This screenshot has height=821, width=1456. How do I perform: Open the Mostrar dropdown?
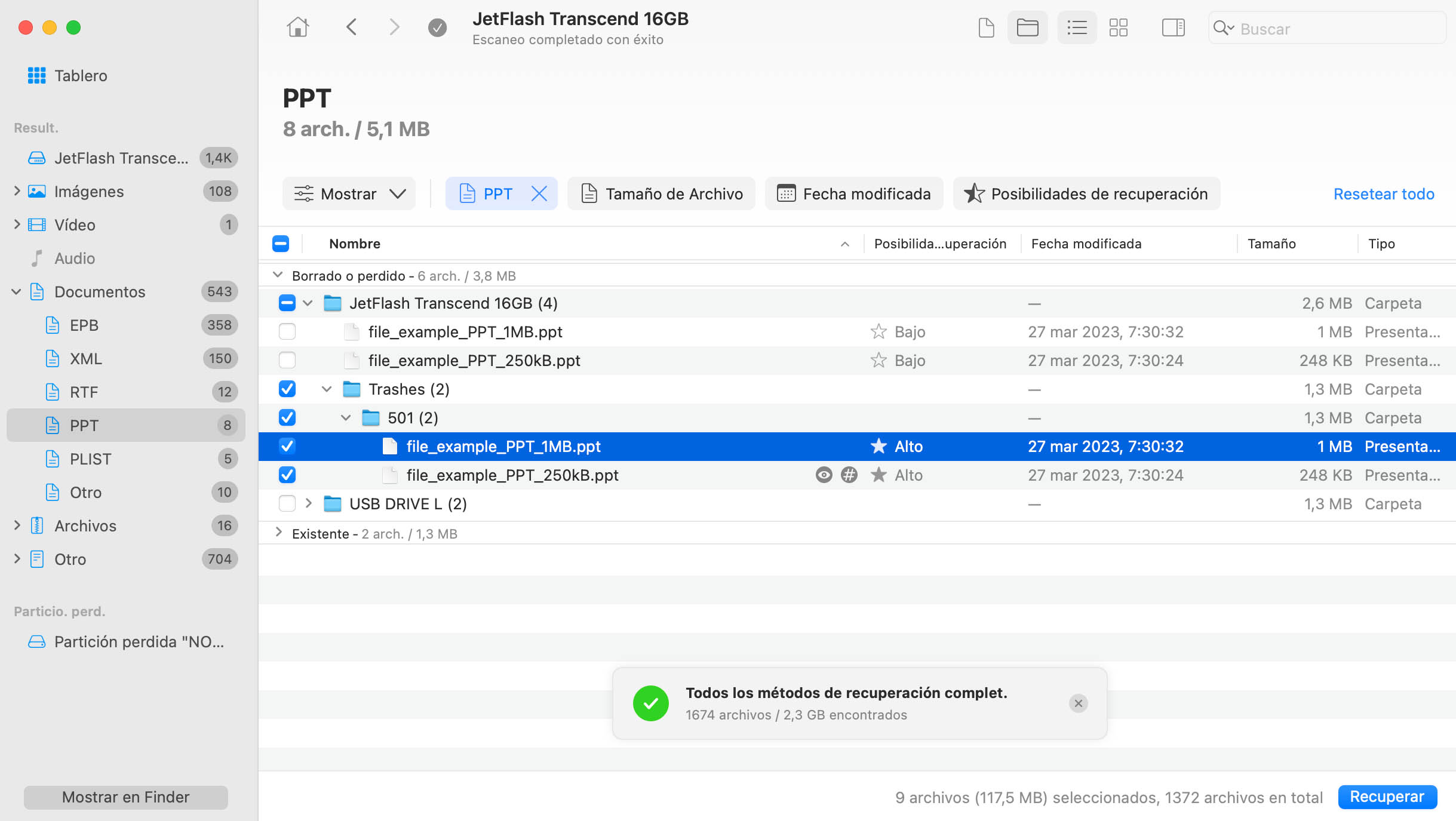(349, 194)
